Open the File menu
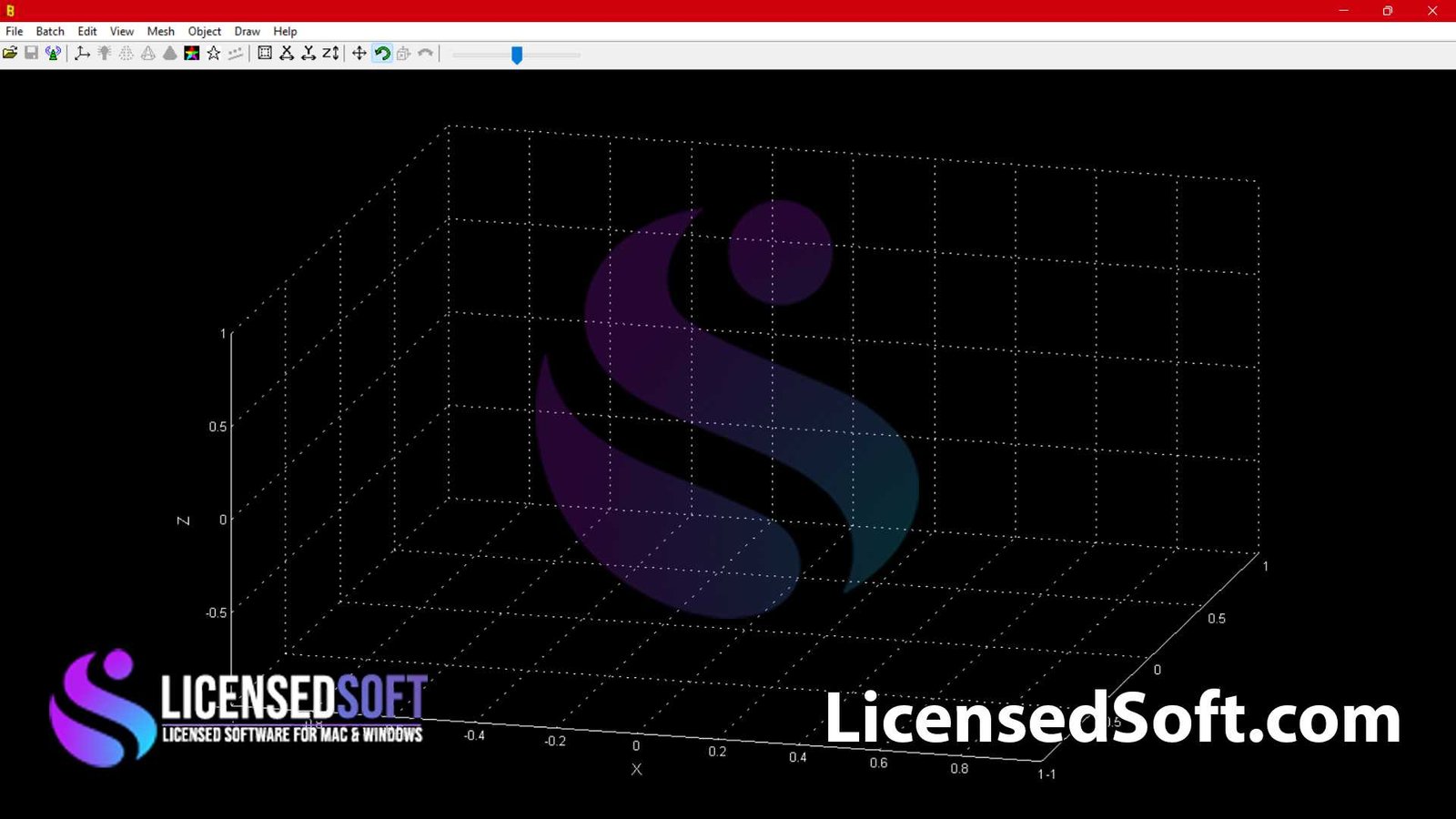 pyautogui.click(x=15, y=31)
